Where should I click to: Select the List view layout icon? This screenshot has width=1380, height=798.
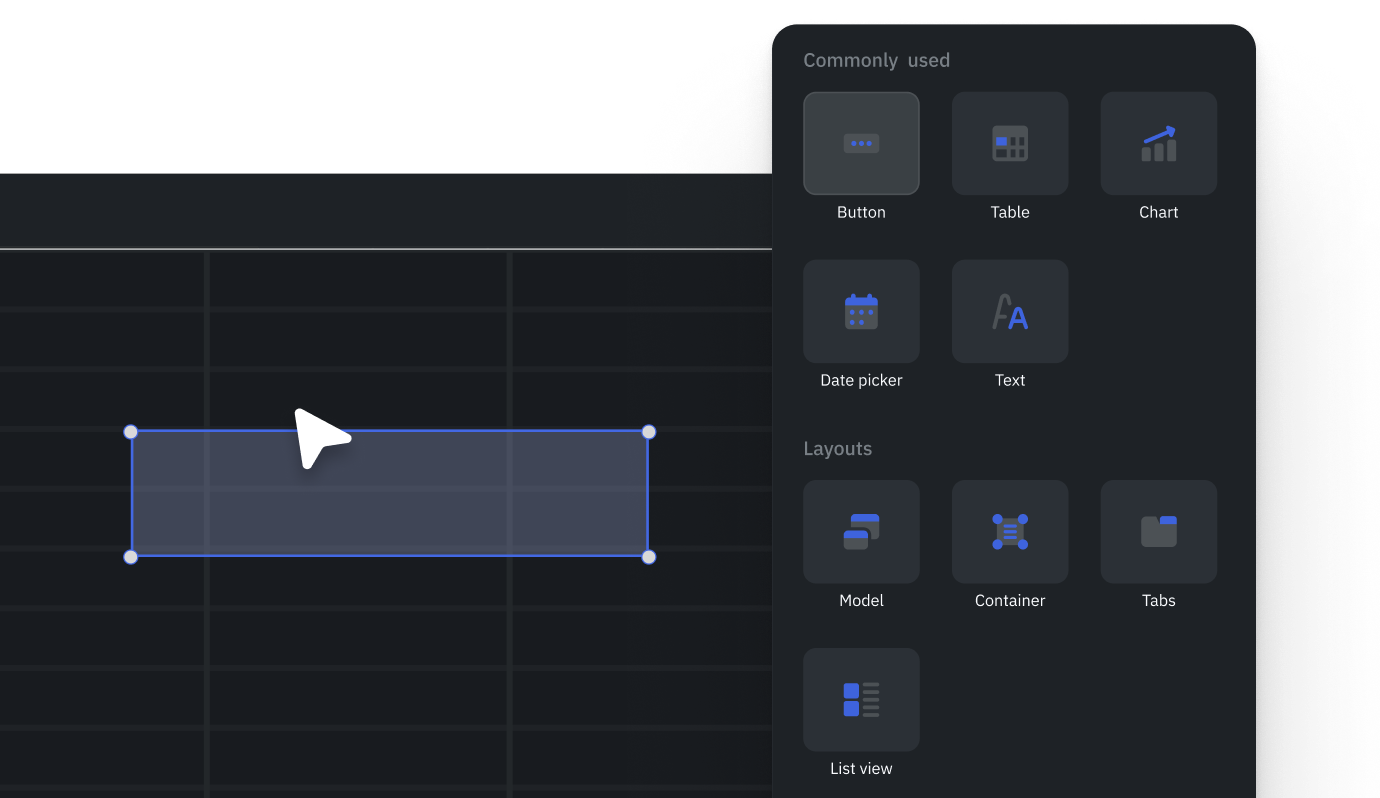[861, 700]
